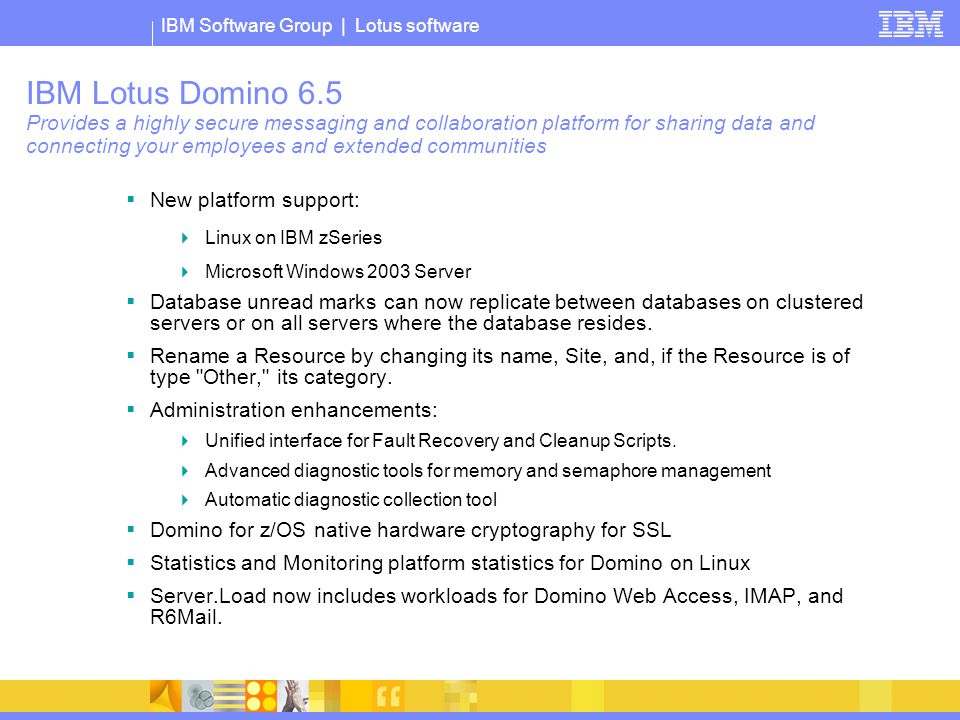This screenshot has width=960, height=720.
Task: Click the raised hands footer image
Action: 293,696
